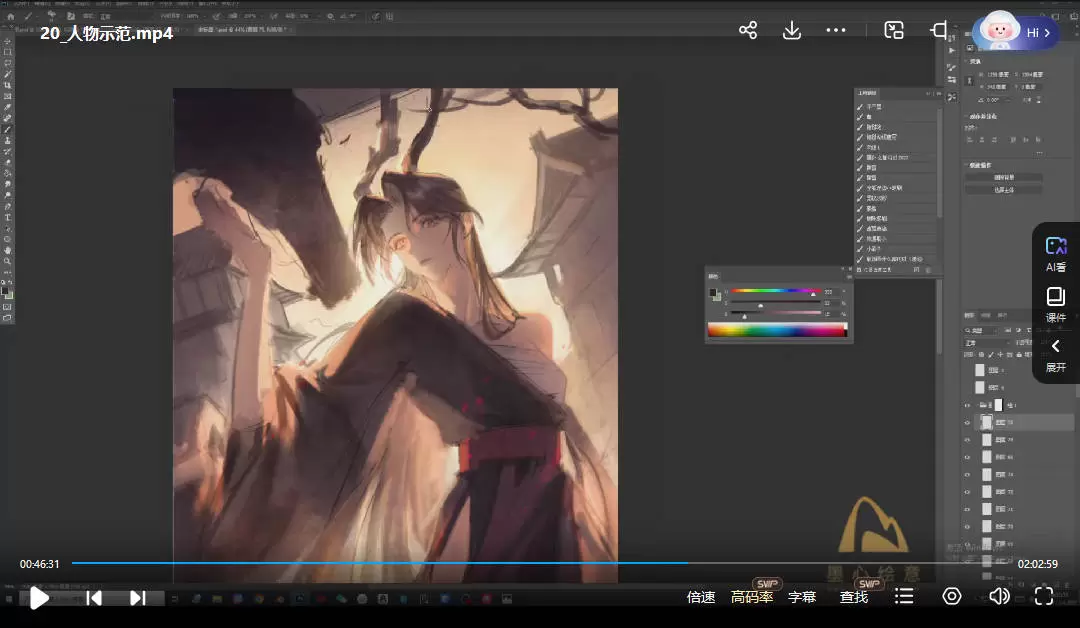1080x628 pixels.
Task: Pick a color from the spectrum bar
Action: click(x=777, y=331)
